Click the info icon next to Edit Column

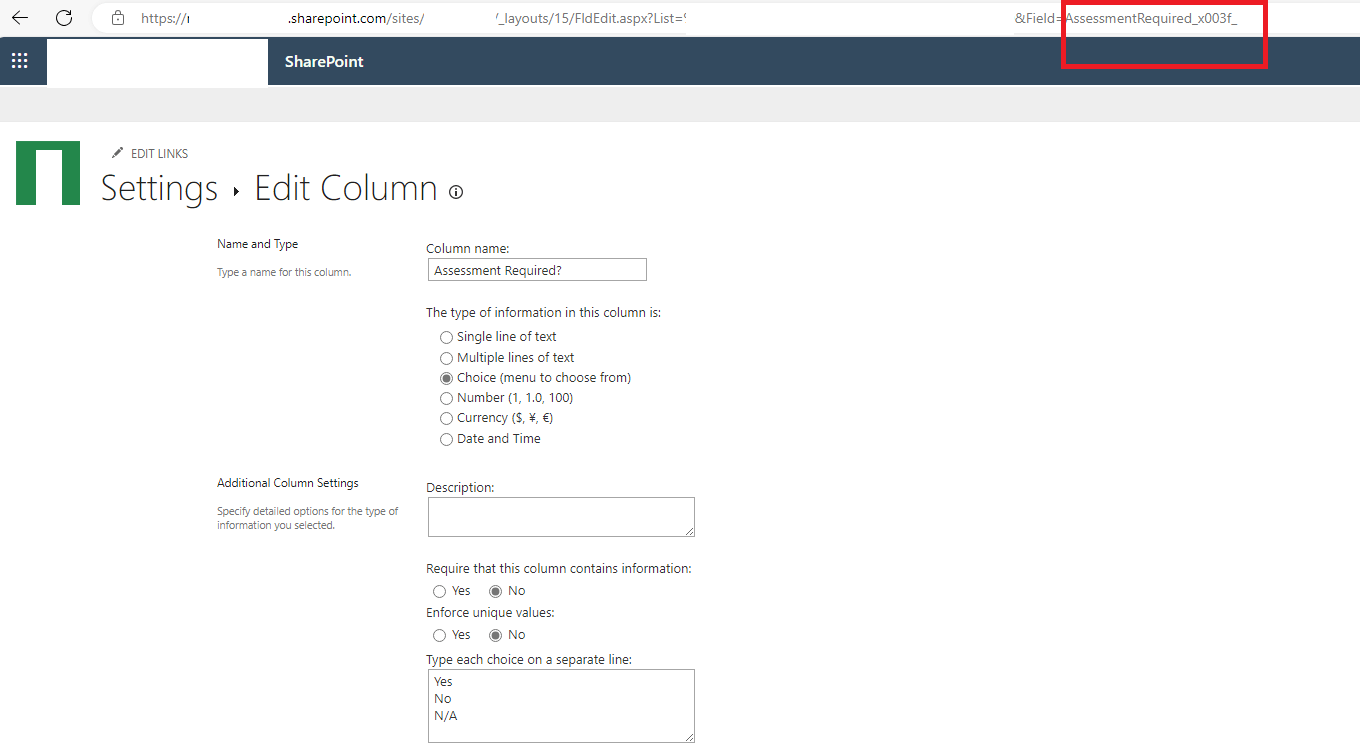[x=456, y=192]
